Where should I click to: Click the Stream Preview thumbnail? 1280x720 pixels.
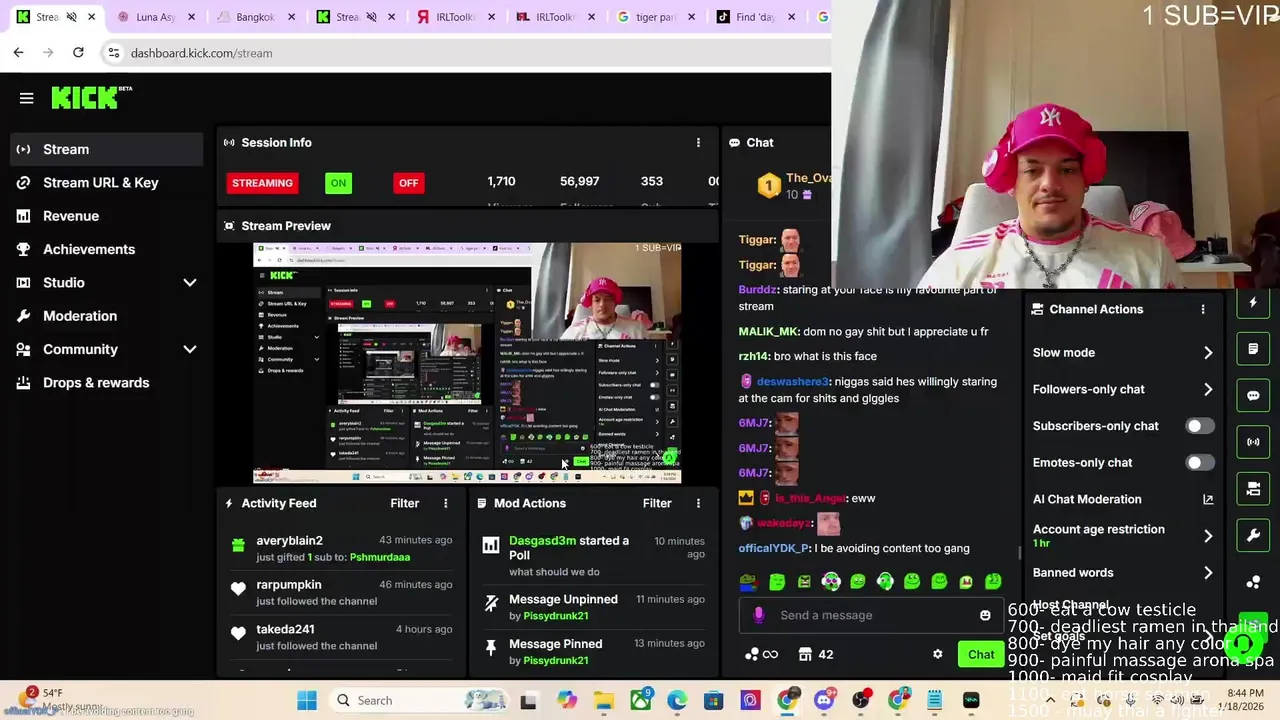point(467,363)
